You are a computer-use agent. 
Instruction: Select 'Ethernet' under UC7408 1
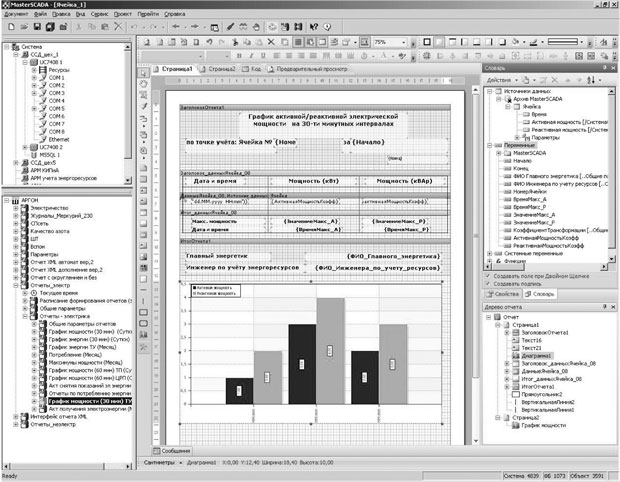(59, 139)
